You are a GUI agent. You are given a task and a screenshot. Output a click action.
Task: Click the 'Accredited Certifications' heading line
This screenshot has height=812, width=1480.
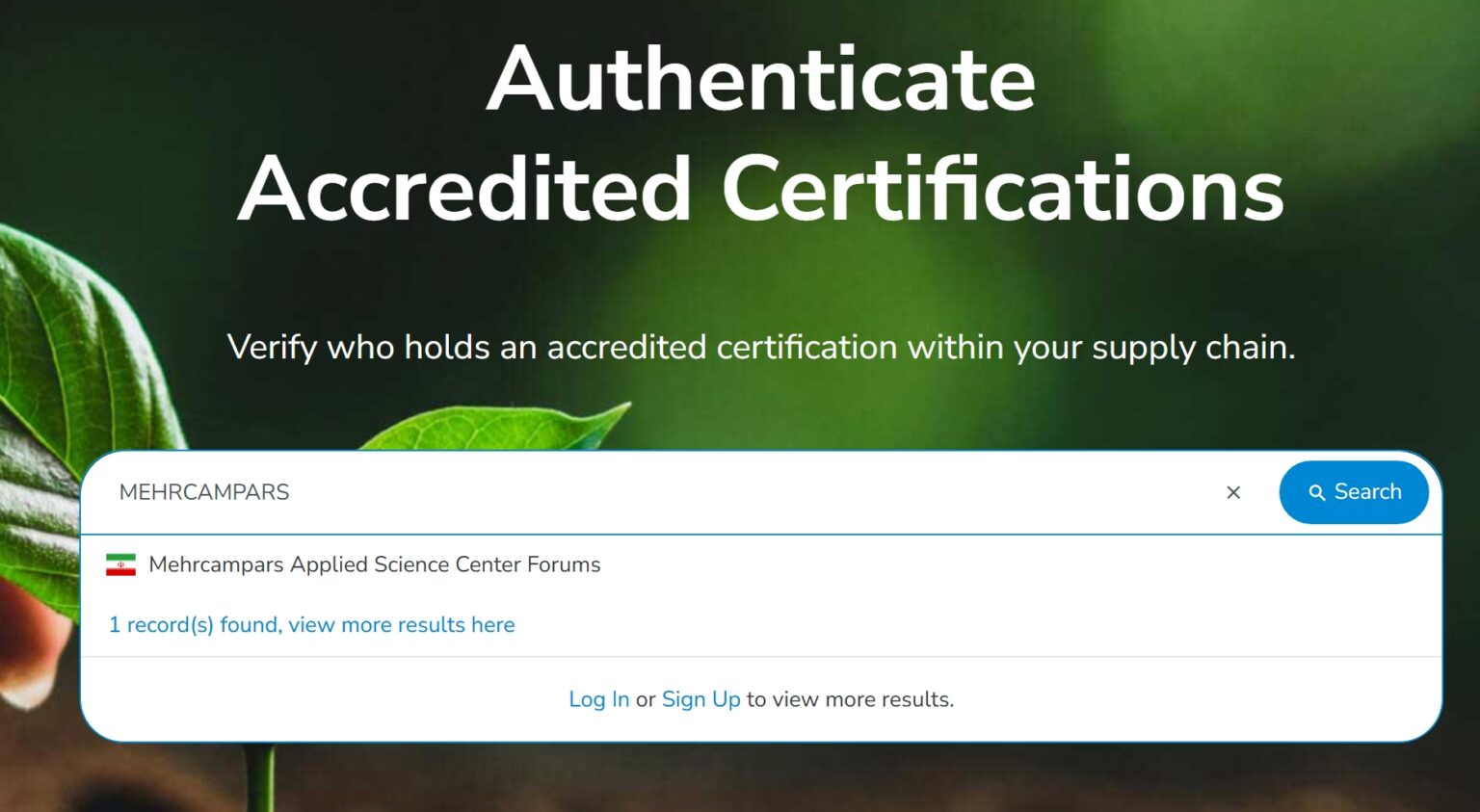(760, 190)
